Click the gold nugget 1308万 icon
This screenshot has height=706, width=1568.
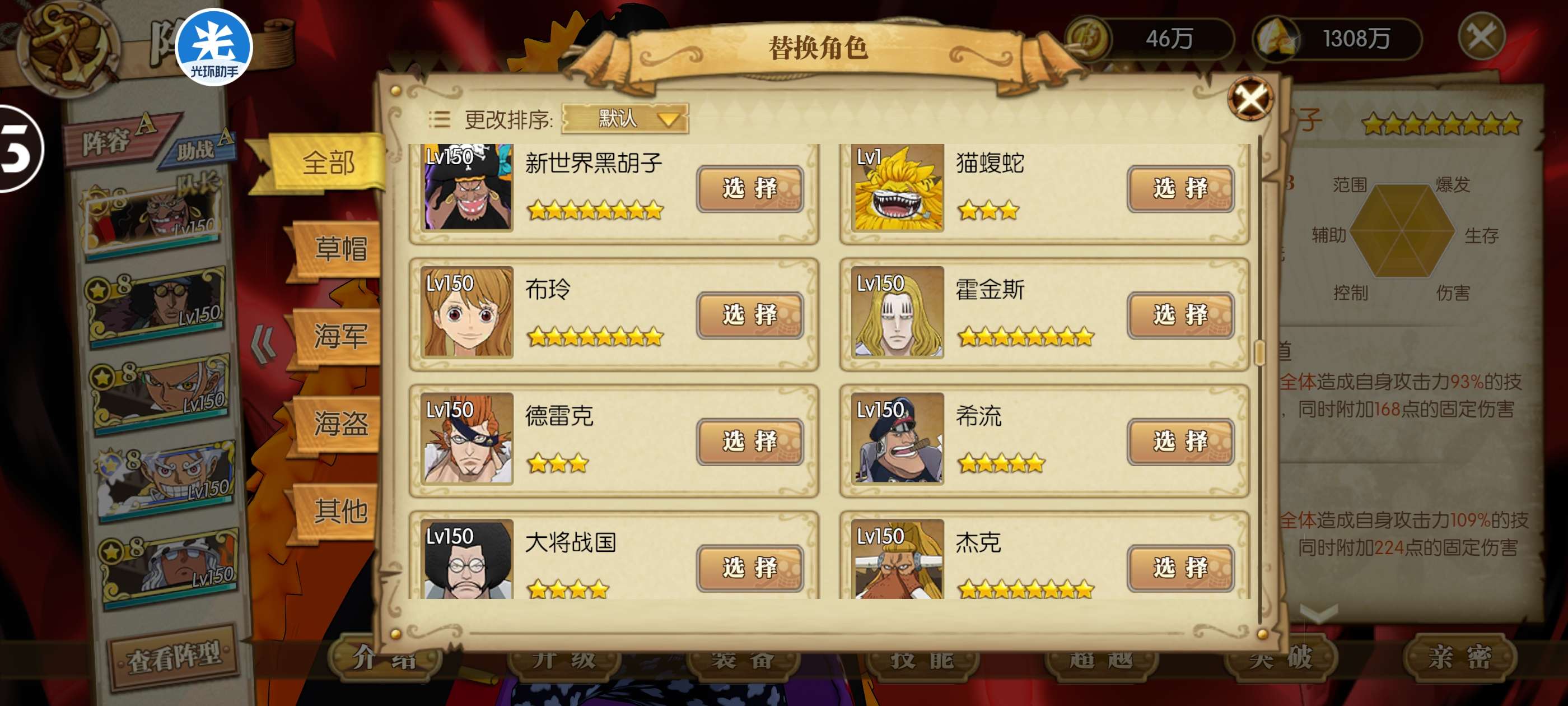tap(1275, 38)
